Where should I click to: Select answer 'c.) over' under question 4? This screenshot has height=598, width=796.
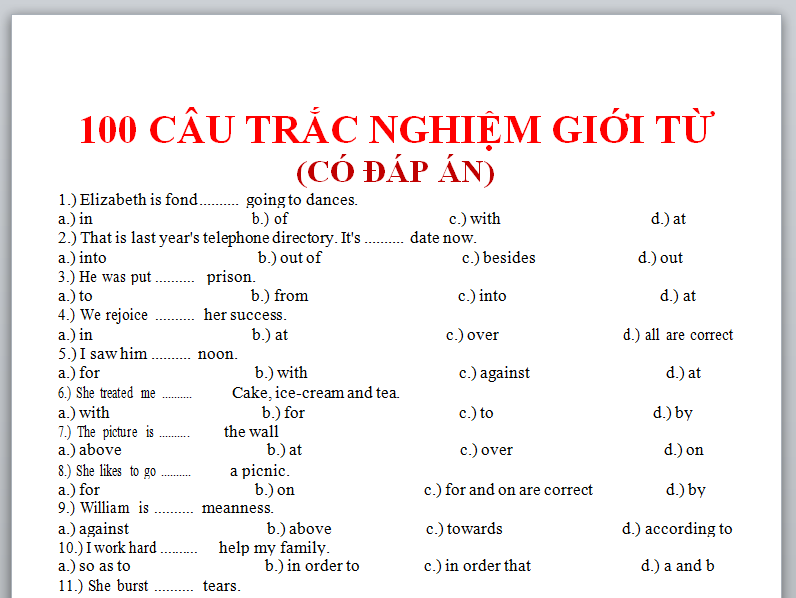472,335
